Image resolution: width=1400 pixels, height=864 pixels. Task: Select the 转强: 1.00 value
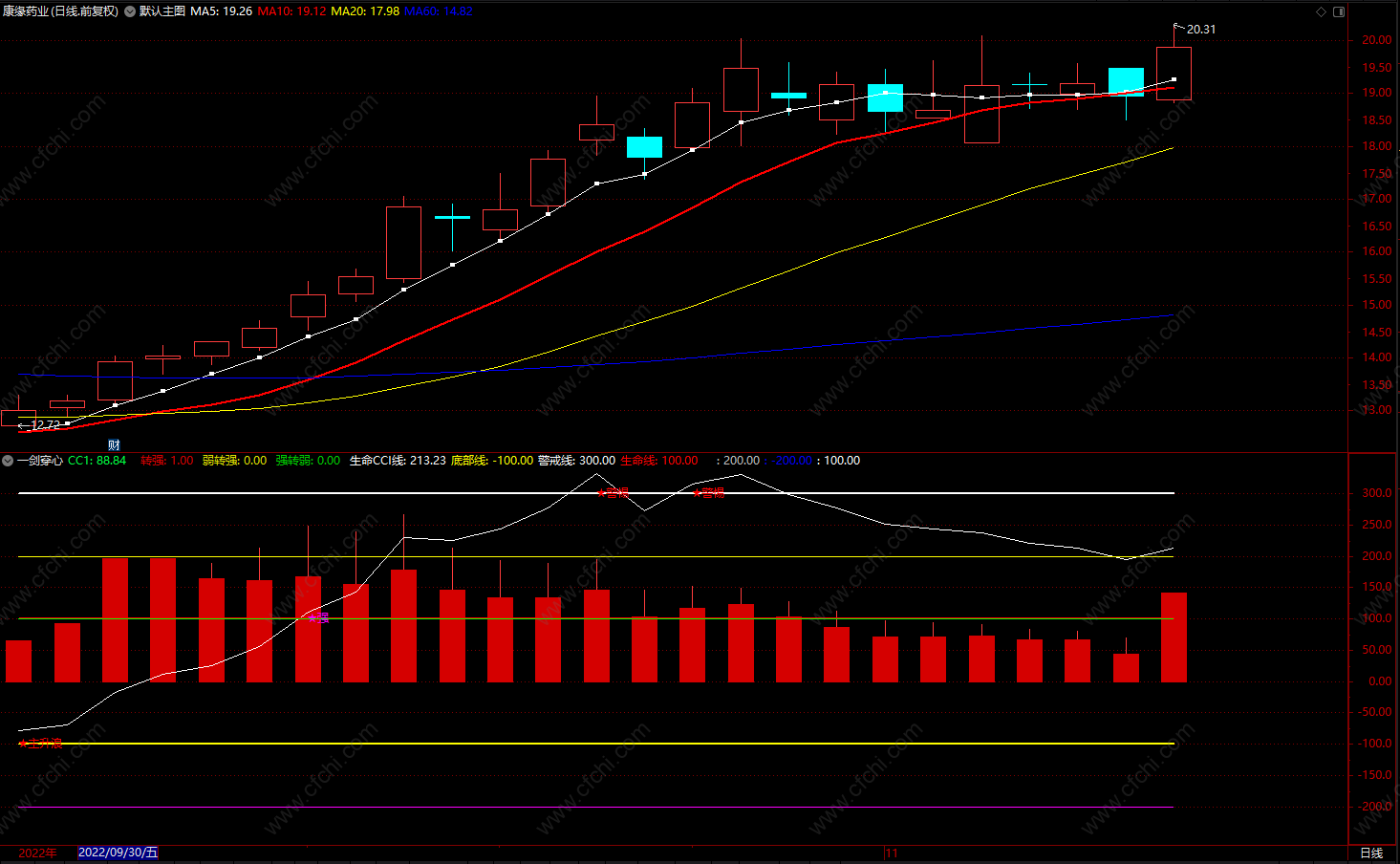(167, 461)
